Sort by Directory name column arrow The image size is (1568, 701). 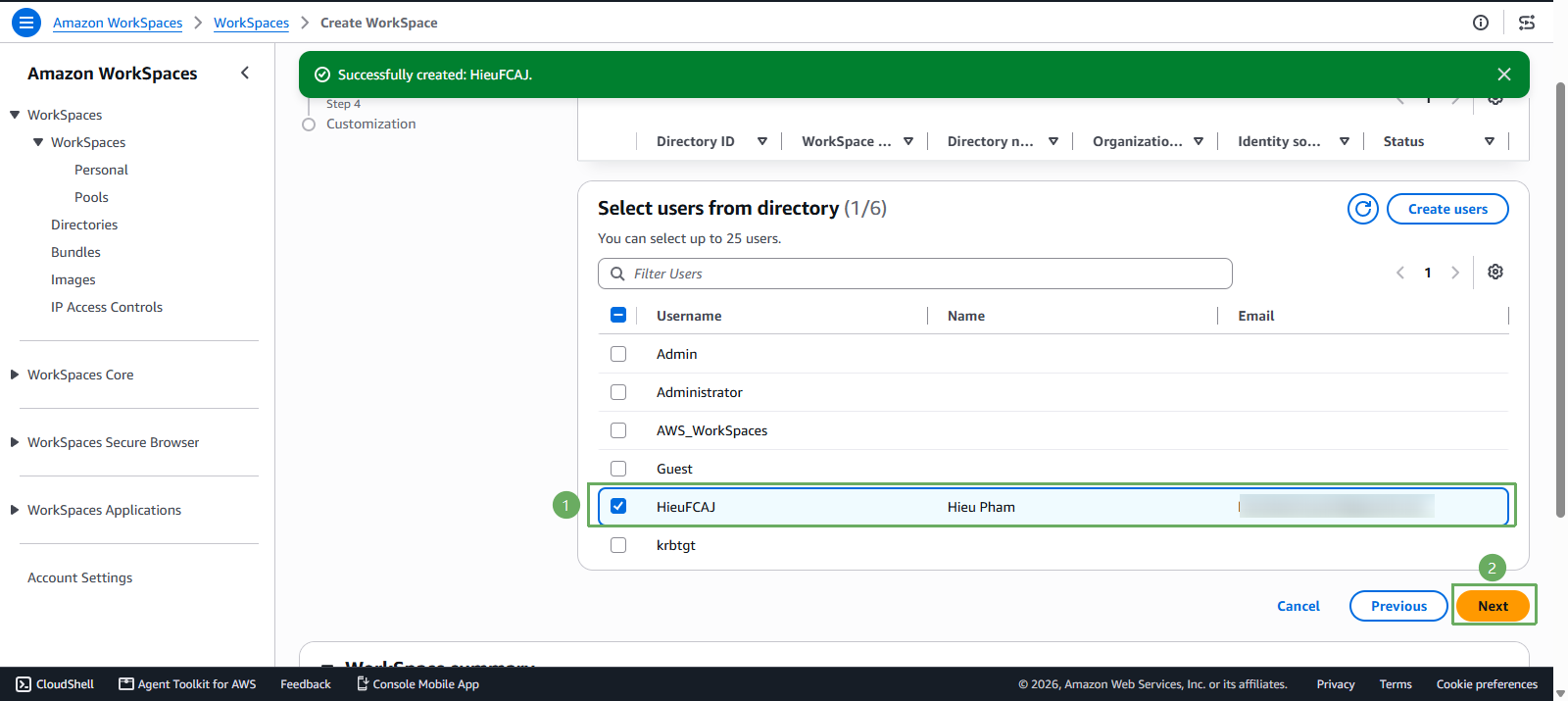click(x=1053, y=141)
